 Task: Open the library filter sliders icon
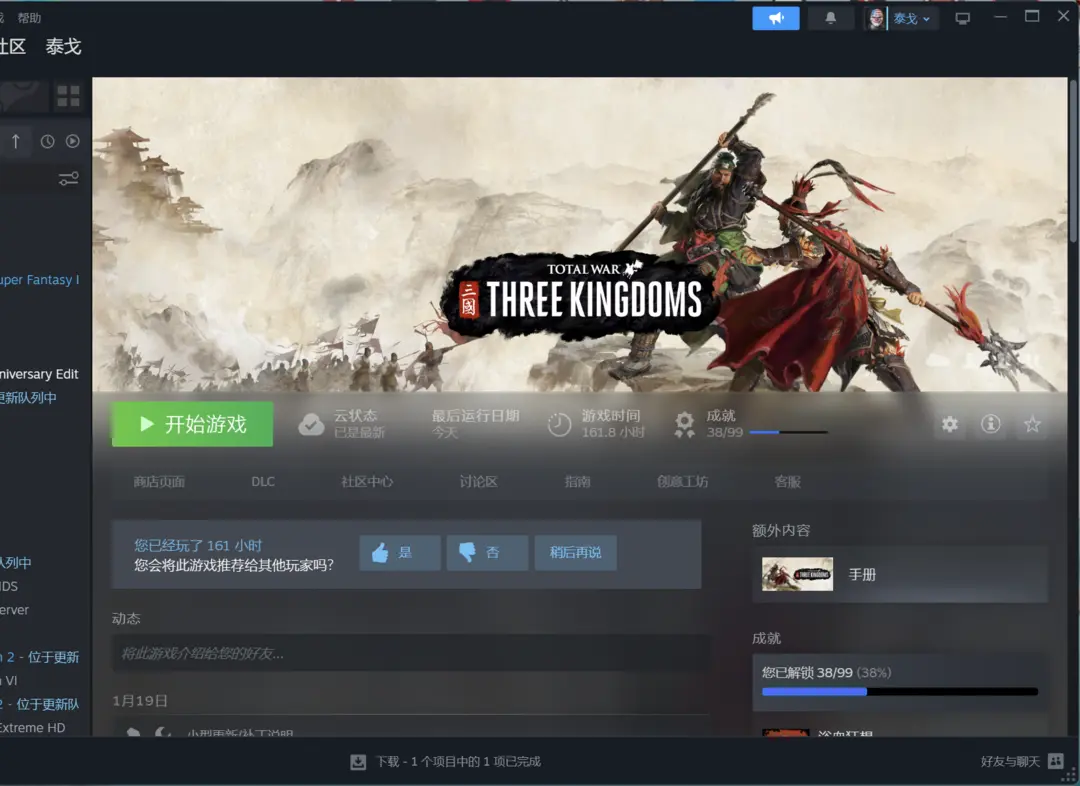pyautogui.click(x=68, y=179)
